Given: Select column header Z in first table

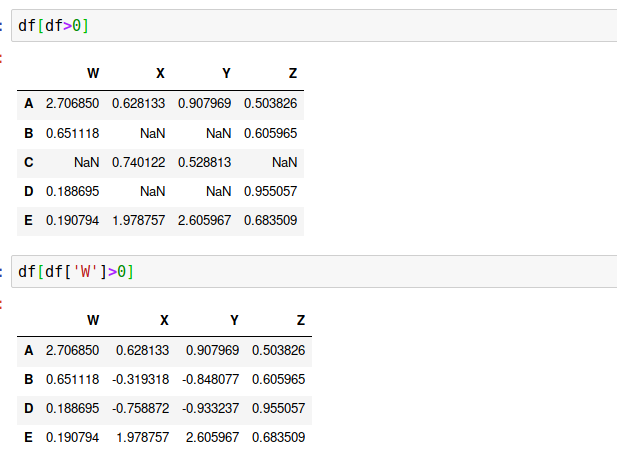Looking at the screenshot, I should click(292, 74).
